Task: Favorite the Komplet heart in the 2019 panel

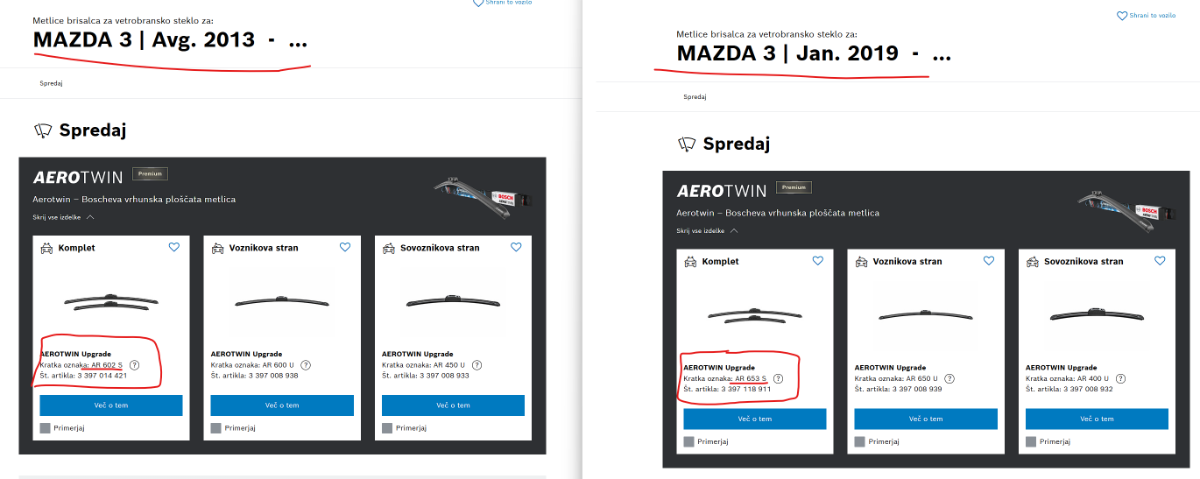Action: coord(818,261)
